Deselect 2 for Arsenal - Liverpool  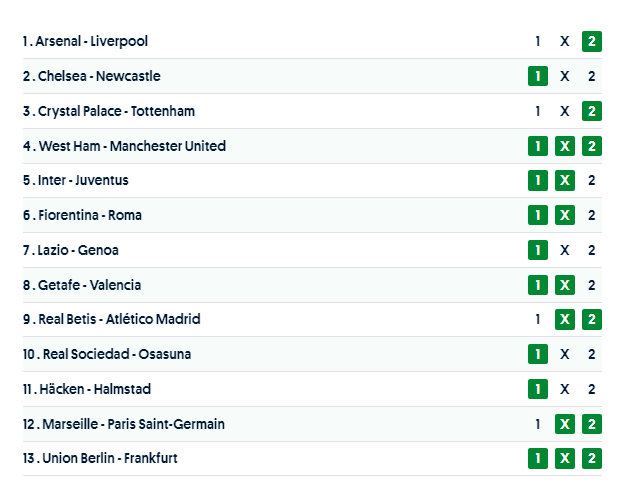[x=592, y=42]
